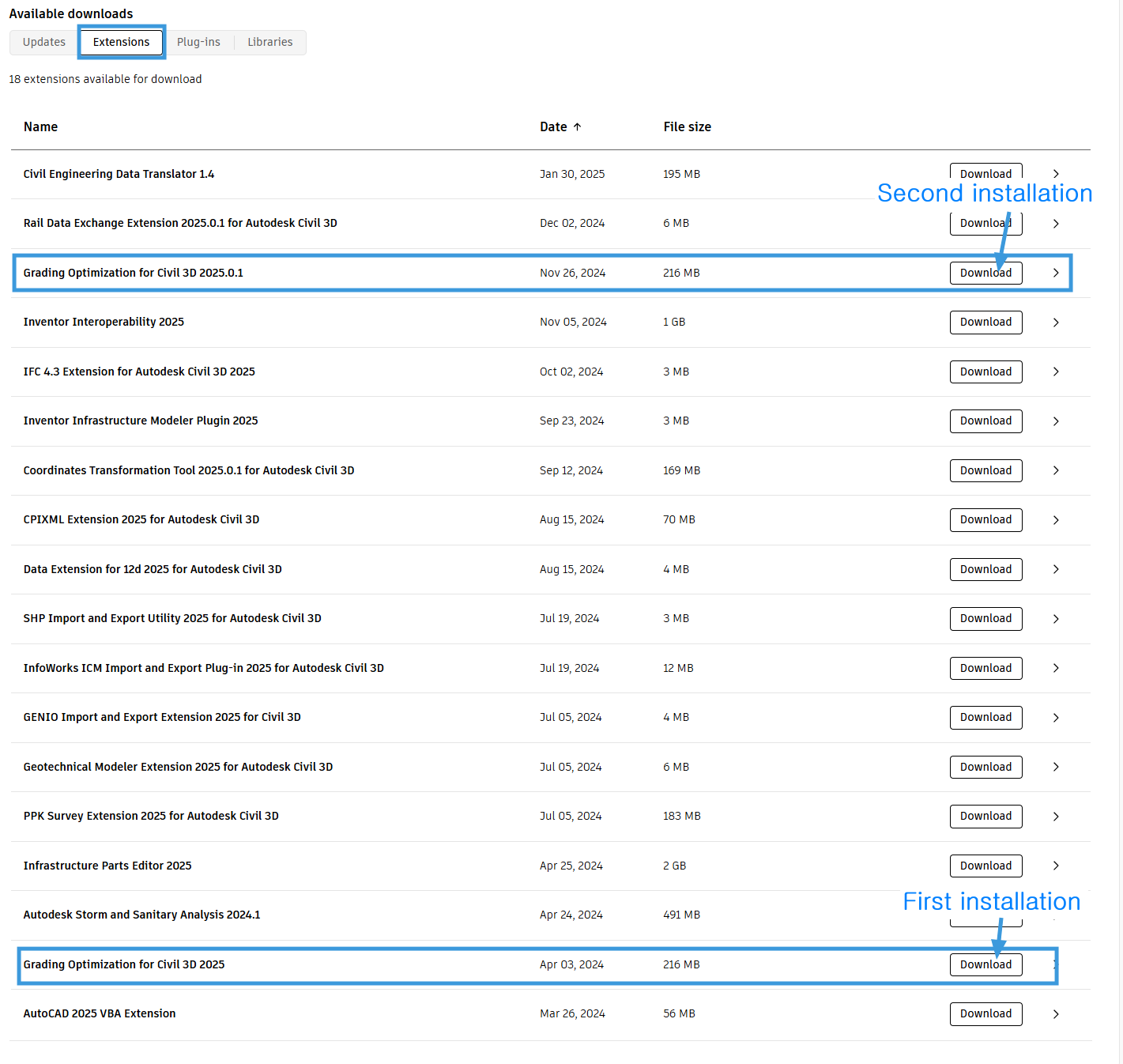Expand Coordinates Transformation Tool row chevron

click(x=1056, y=470)
